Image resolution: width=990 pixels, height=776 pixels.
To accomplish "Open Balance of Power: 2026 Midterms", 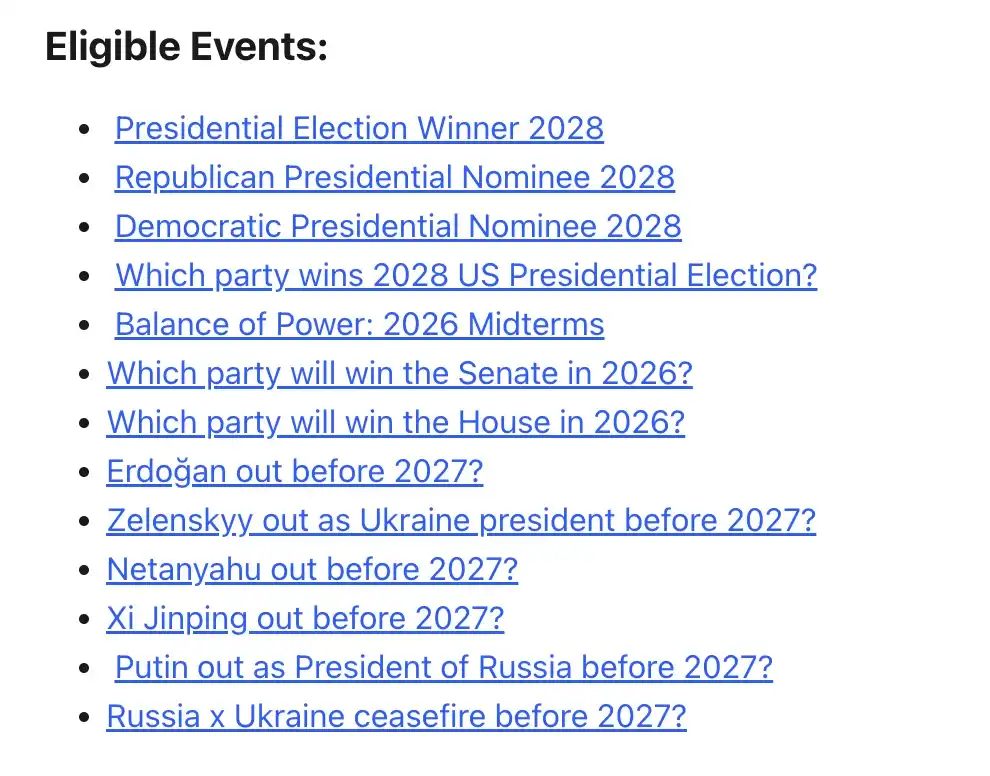I will (x=359, y=325).
